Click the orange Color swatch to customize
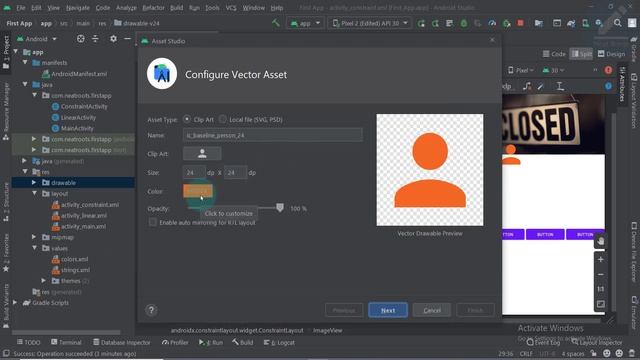 pos(198,191)
